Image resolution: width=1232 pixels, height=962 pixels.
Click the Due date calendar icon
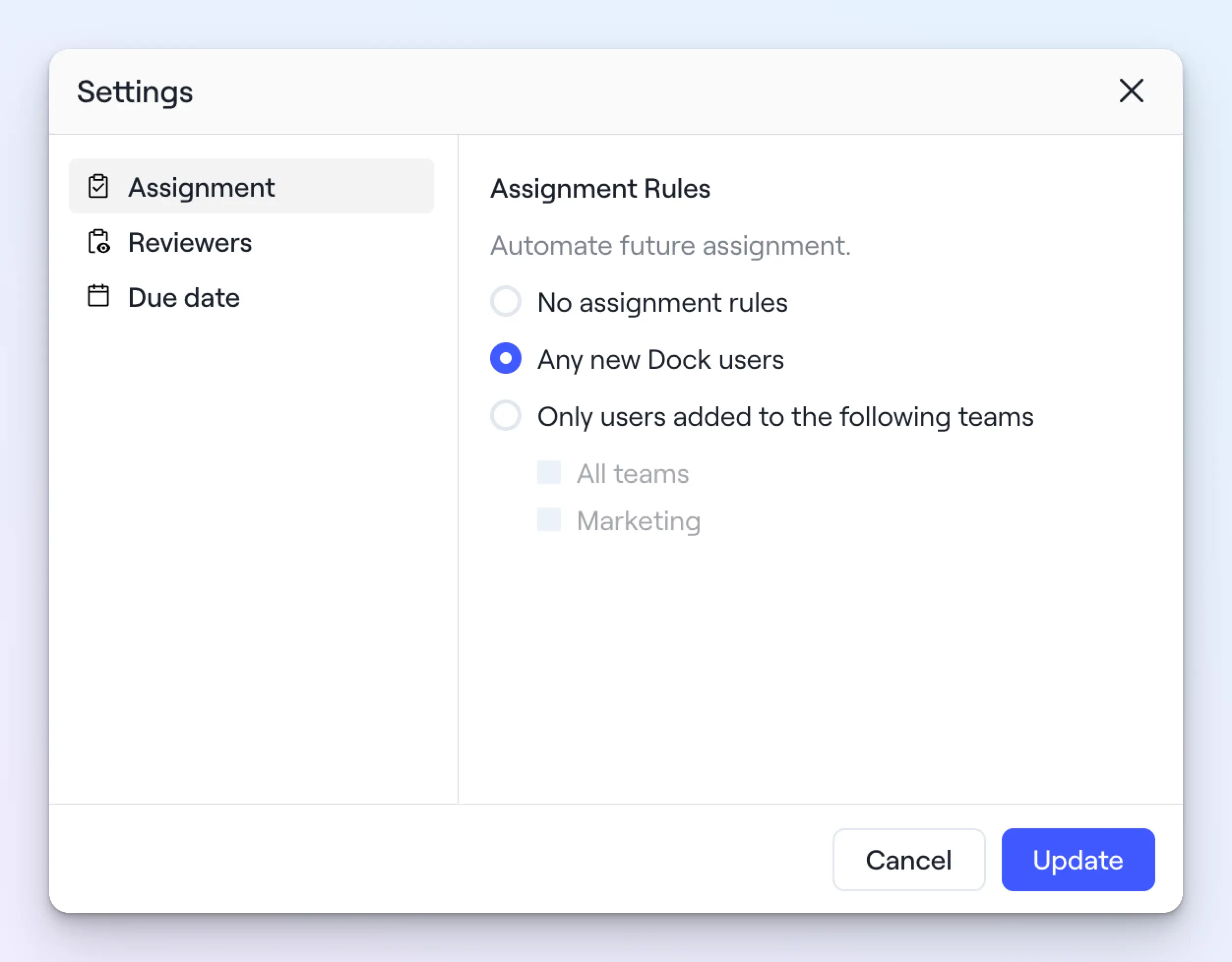[x=98, y=297]
